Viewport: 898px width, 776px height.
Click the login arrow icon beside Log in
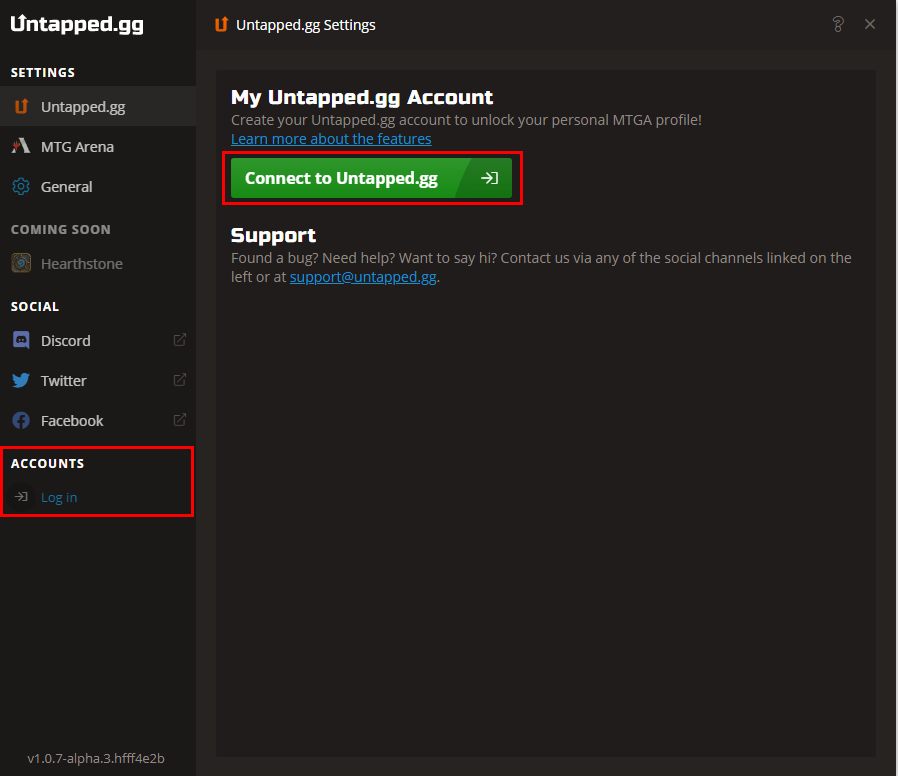(x=21, y=497)
